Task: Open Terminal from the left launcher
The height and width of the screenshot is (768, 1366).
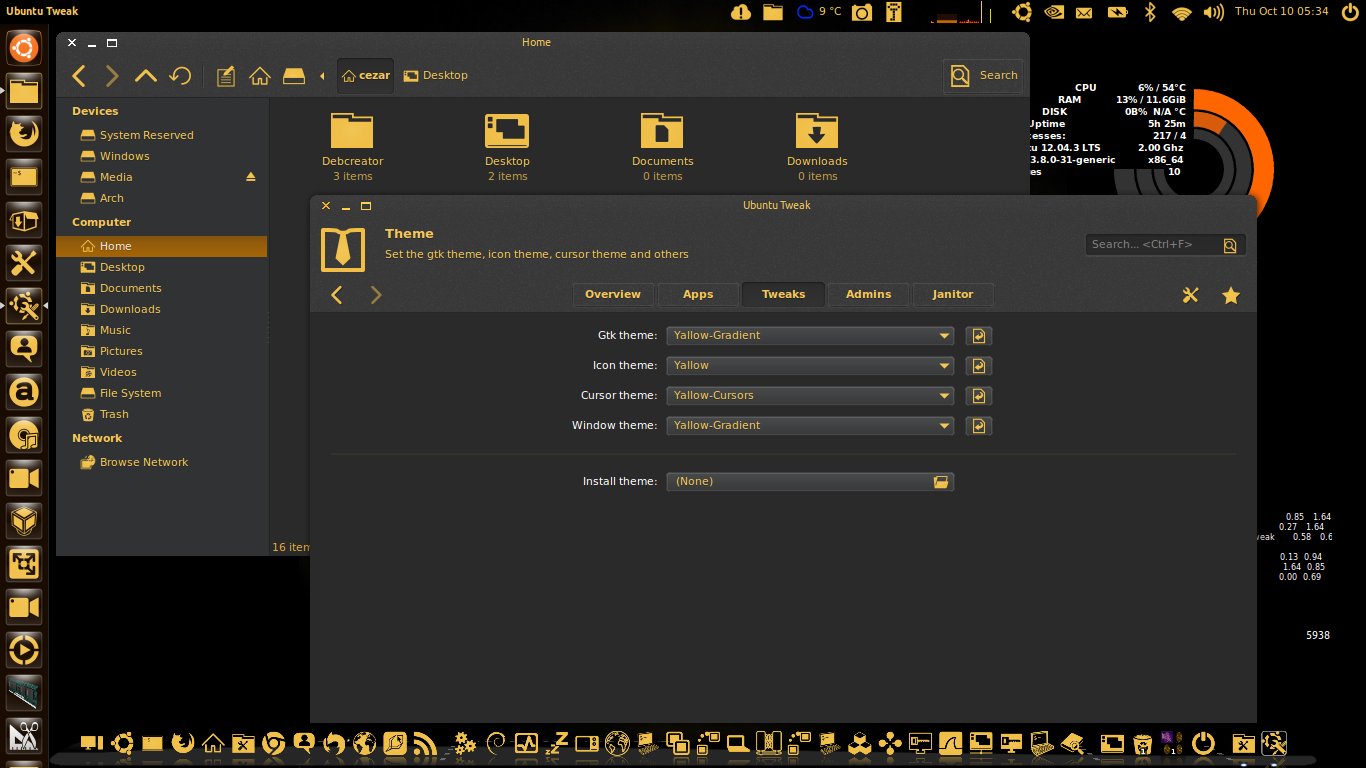Action: click(24, 178)
